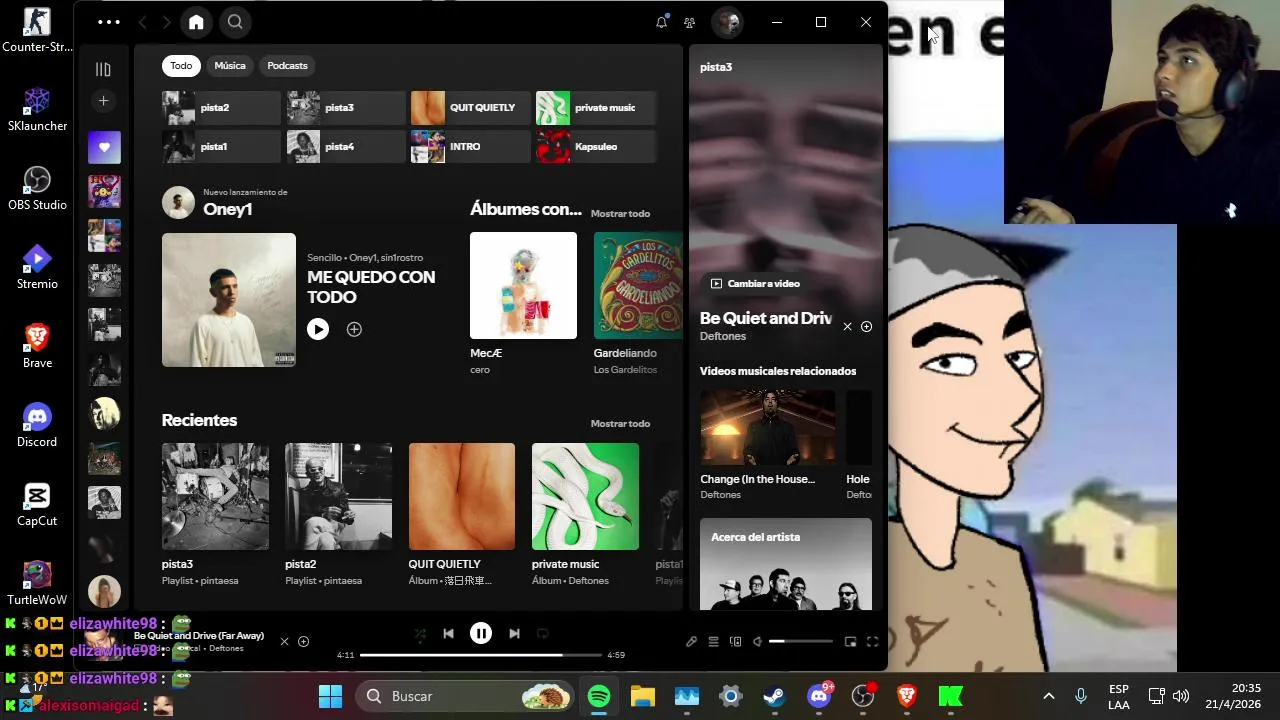Image resolution: width=1280 pixels, height=720 pixels.
Task: Open pista4 shortcut tile
Action: 346,147
